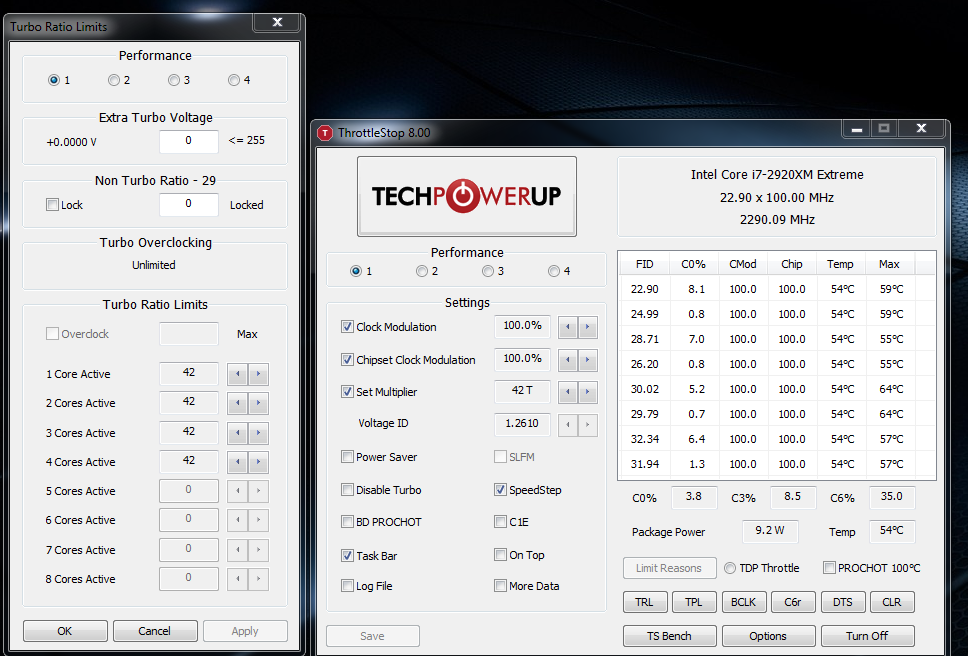Click the 1 Core Active value field
Screen dimensions: 968x656
189,373
